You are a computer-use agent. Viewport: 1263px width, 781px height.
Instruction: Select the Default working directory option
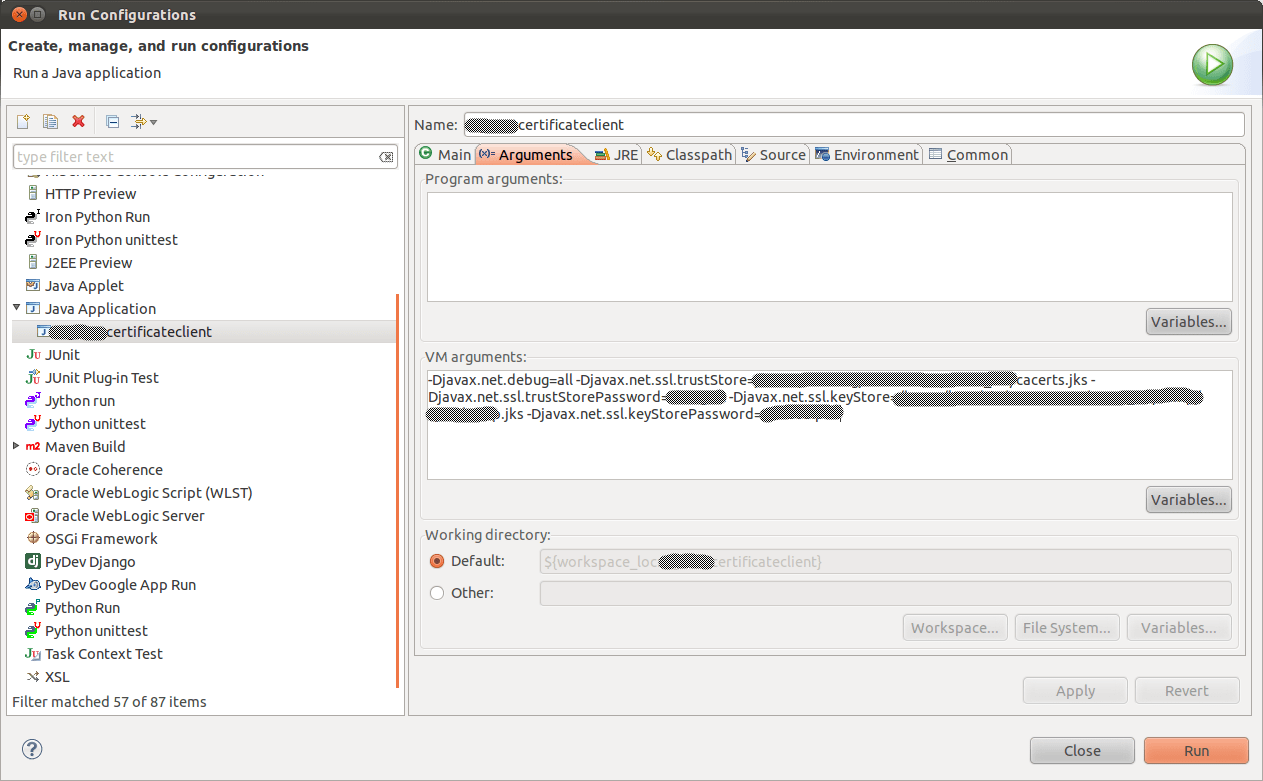click(x=437, y=561)
